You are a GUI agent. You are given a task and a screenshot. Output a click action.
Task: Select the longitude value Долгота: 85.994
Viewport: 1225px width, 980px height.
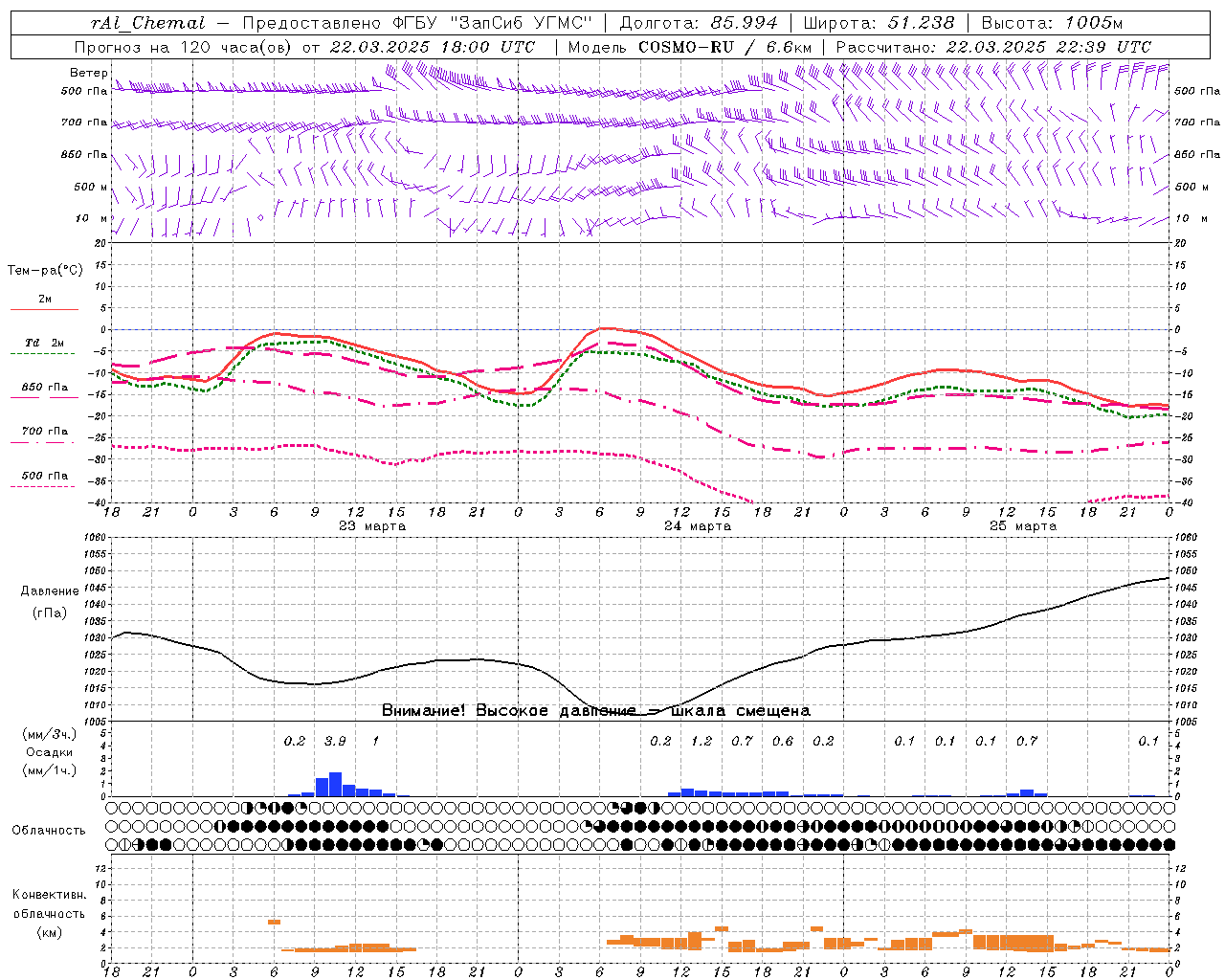[700, 23]
